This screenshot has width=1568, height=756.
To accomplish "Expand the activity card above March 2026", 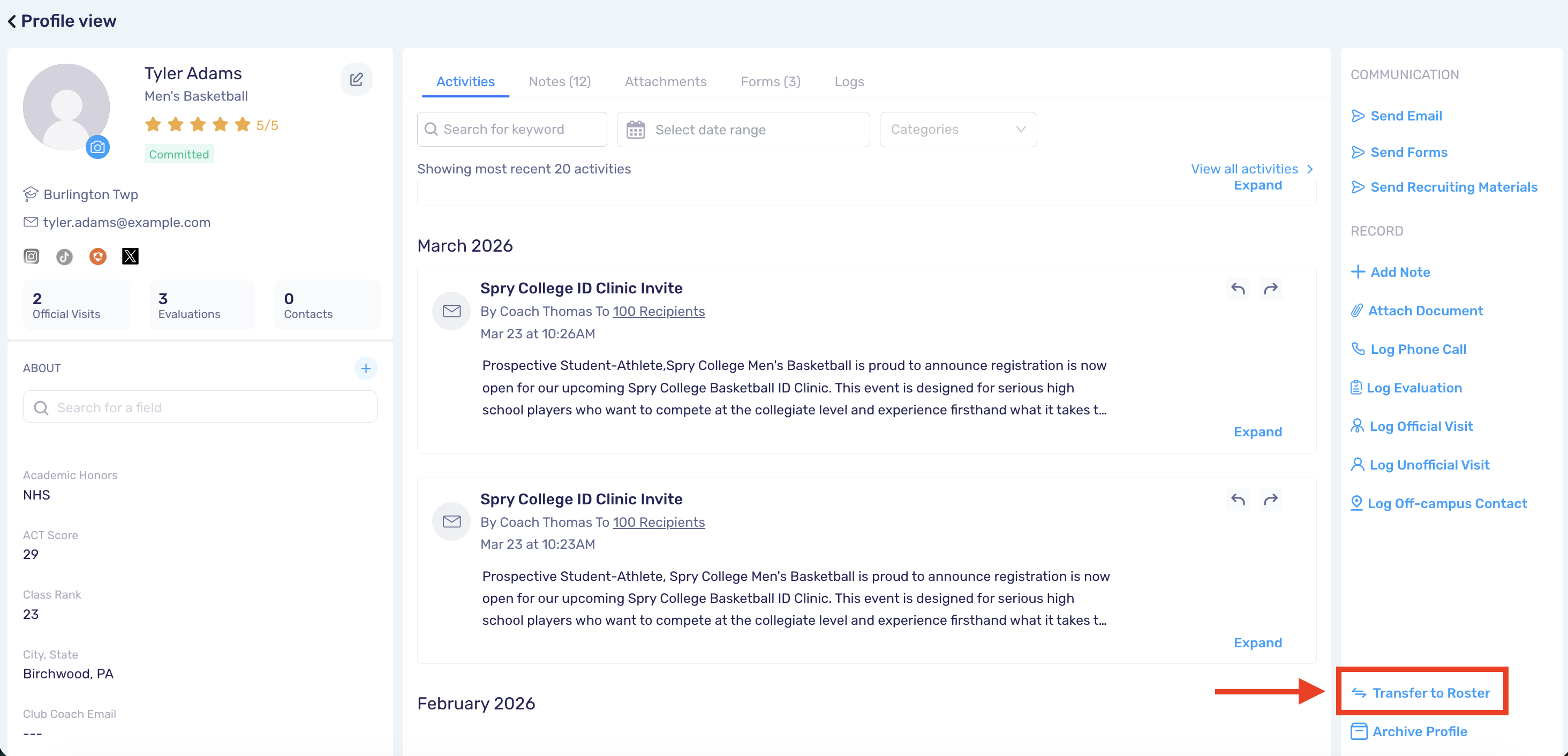I will click(x=1257, y=185).
